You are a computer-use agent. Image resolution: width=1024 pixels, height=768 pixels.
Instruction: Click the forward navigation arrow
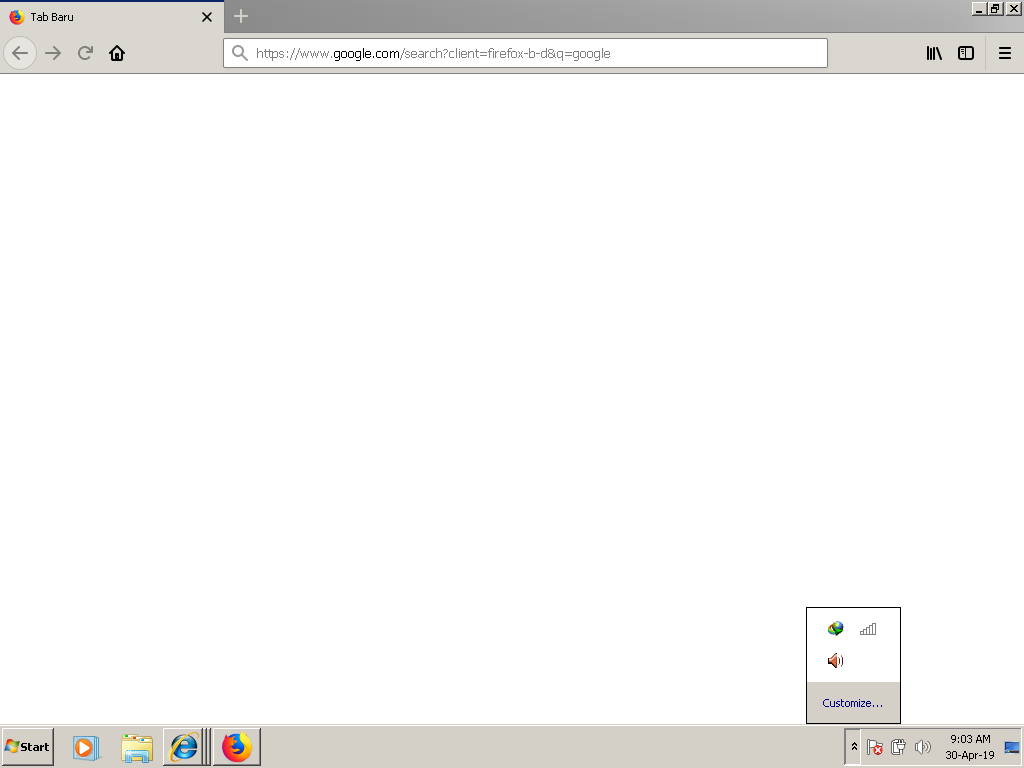tap(53, 53)
